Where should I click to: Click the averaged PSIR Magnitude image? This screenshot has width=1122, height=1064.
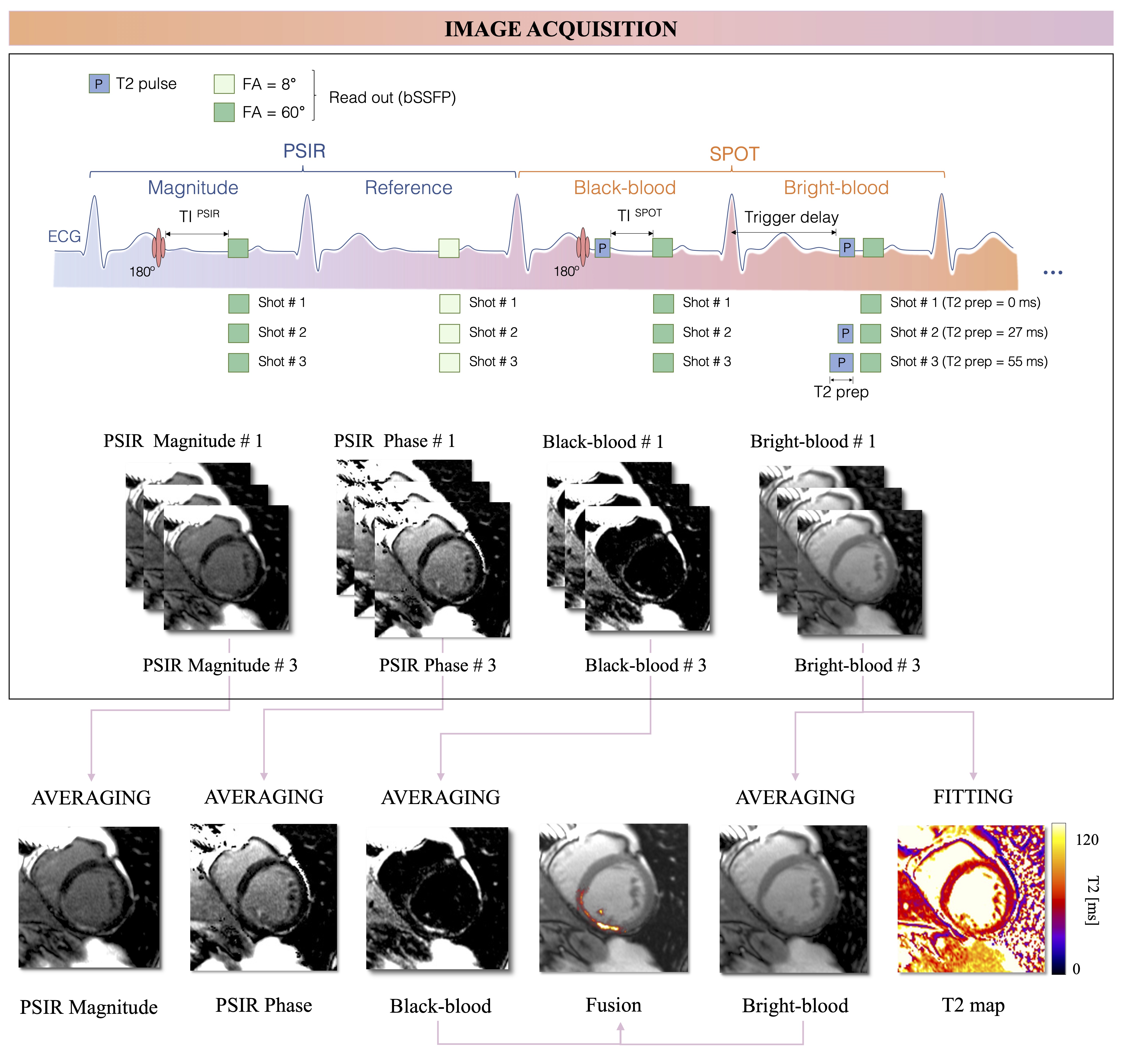click(x=89, y=897)
